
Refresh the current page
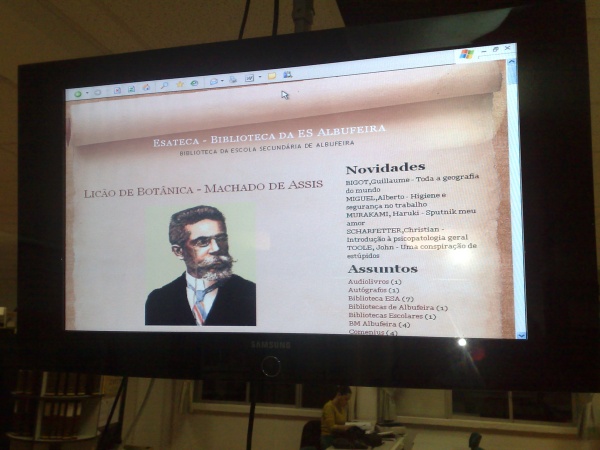coord(131,89)
